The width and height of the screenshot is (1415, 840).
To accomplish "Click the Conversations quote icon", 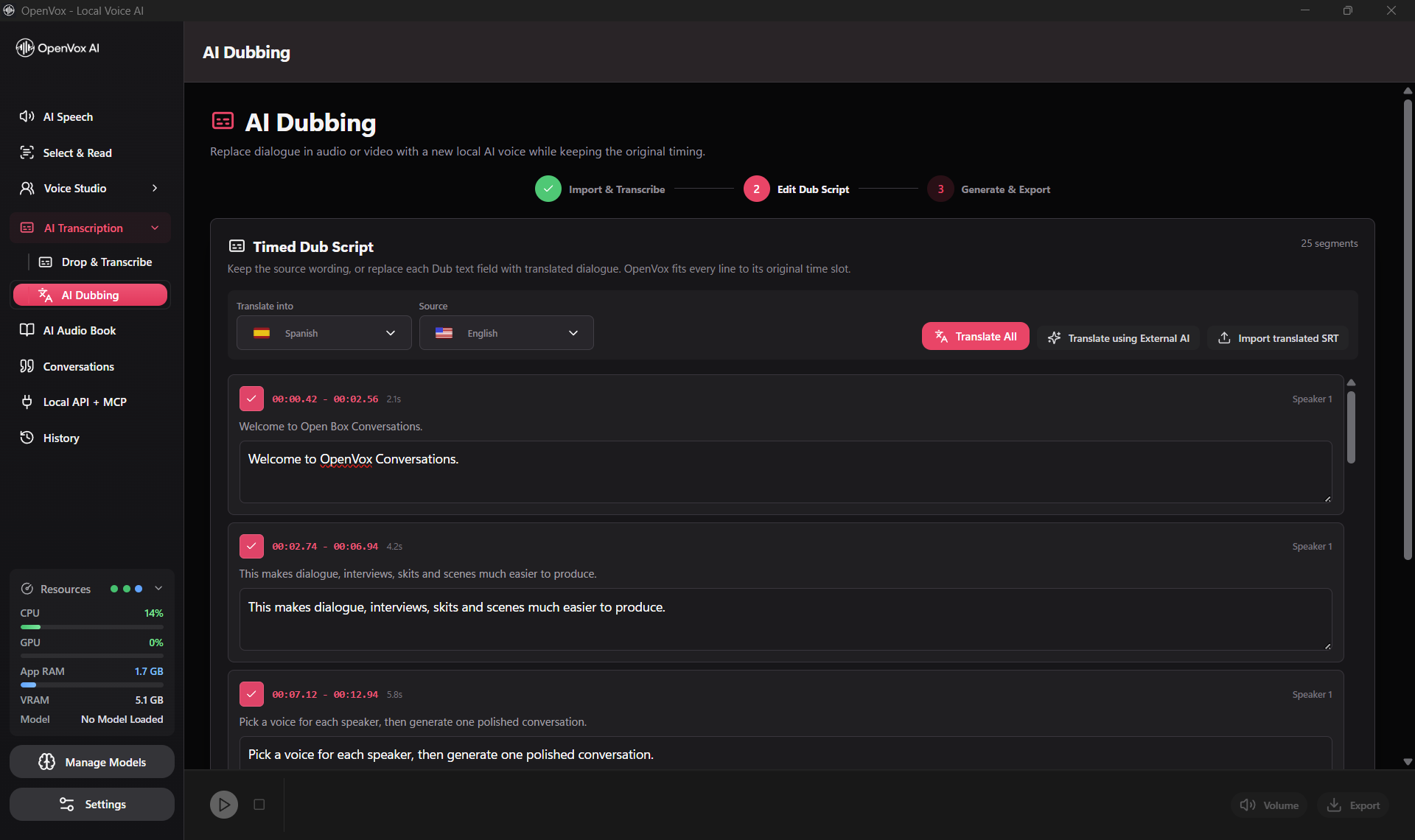I will 27,366.
